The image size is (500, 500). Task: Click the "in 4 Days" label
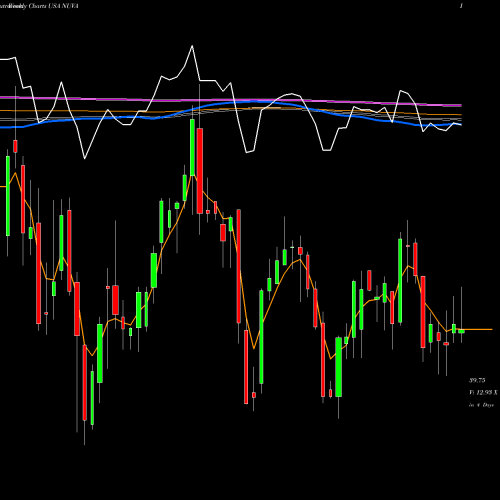[x=481, y=405]
